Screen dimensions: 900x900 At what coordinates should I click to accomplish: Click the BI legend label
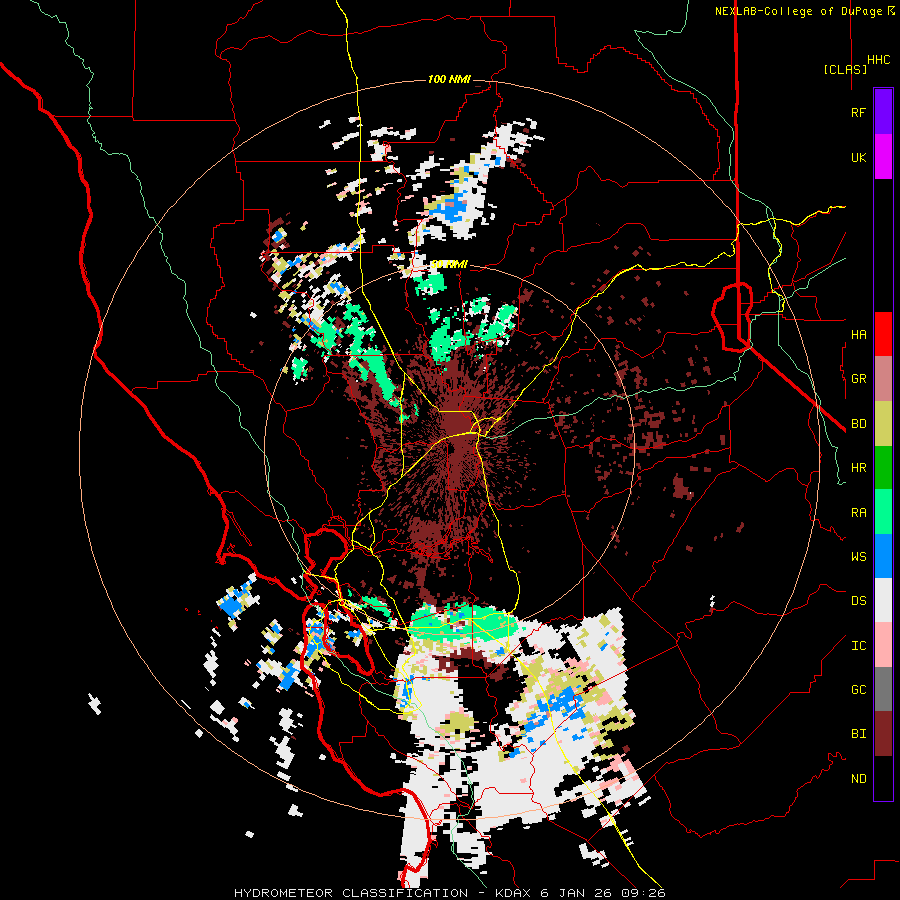pos(858,734)
